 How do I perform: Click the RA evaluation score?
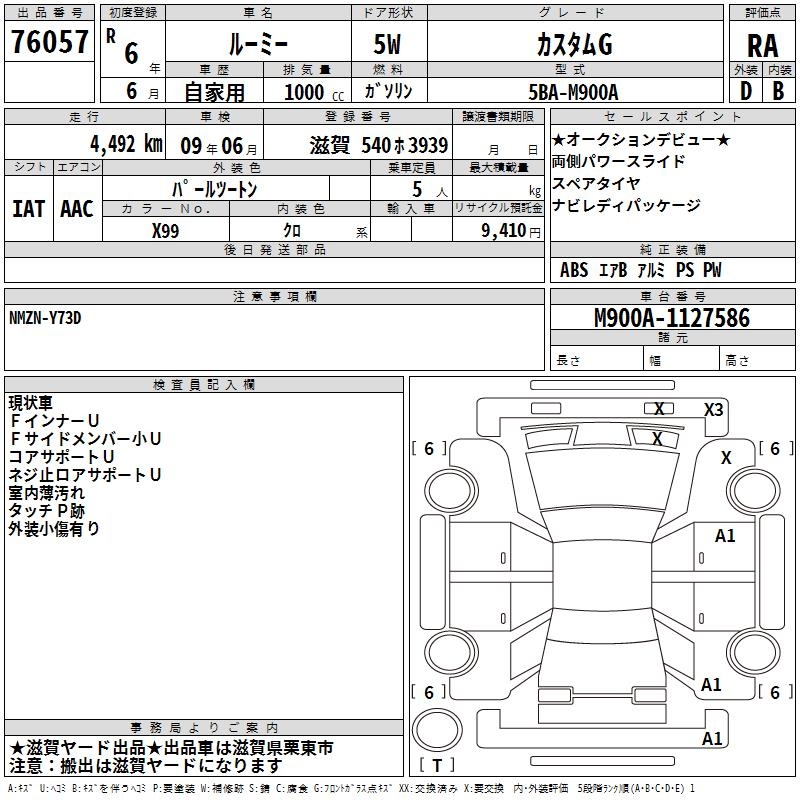762,46
